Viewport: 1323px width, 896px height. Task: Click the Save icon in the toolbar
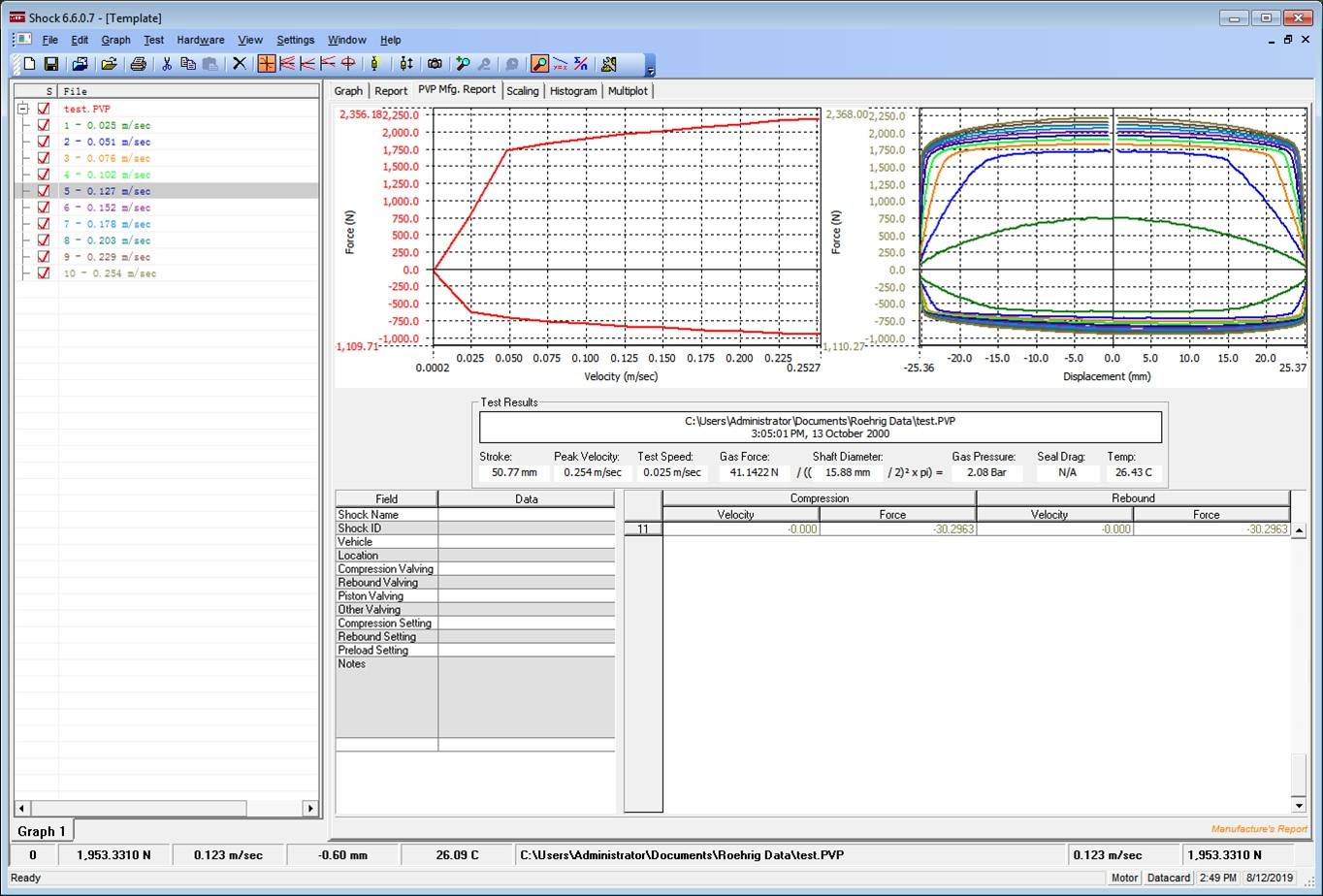point(51,64)
